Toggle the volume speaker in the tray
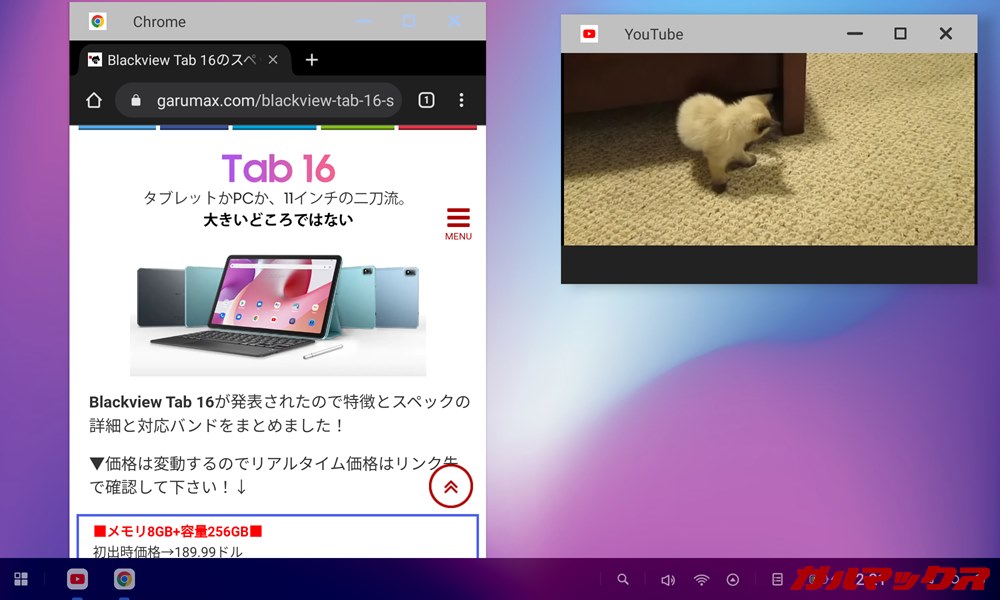The image size is (1000, 600). [668, 579]
